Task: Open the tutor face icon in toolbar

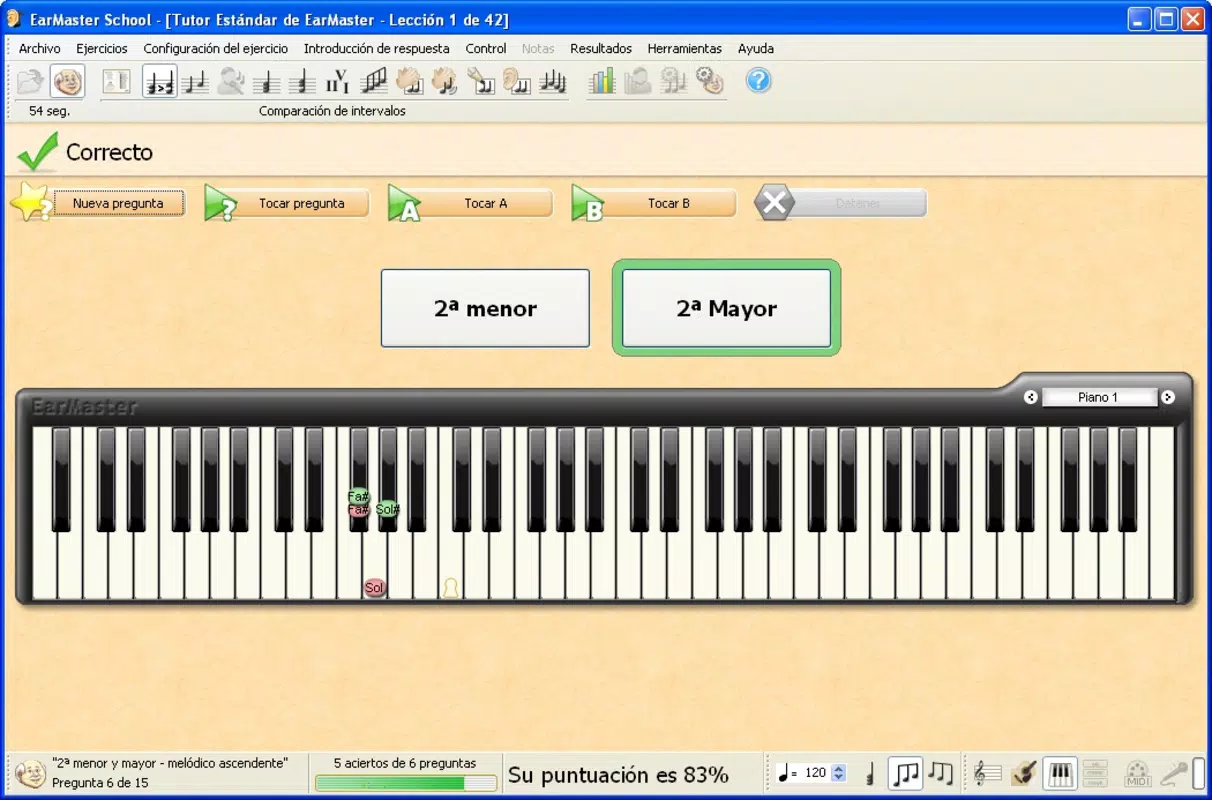Action: tap(67, 81)
